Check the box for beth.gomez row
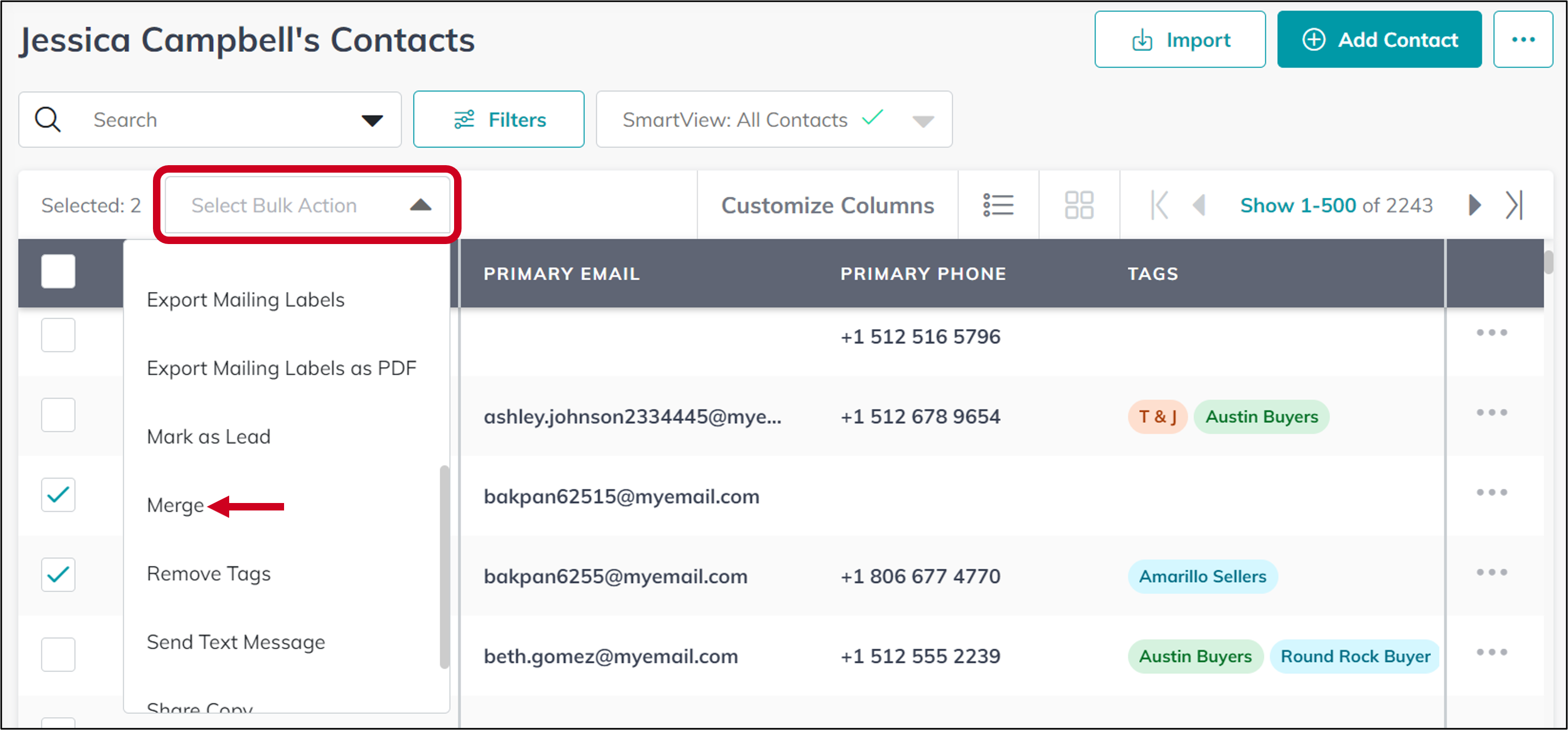Viewport: 1568px width, 730px height. click(59, 654)
